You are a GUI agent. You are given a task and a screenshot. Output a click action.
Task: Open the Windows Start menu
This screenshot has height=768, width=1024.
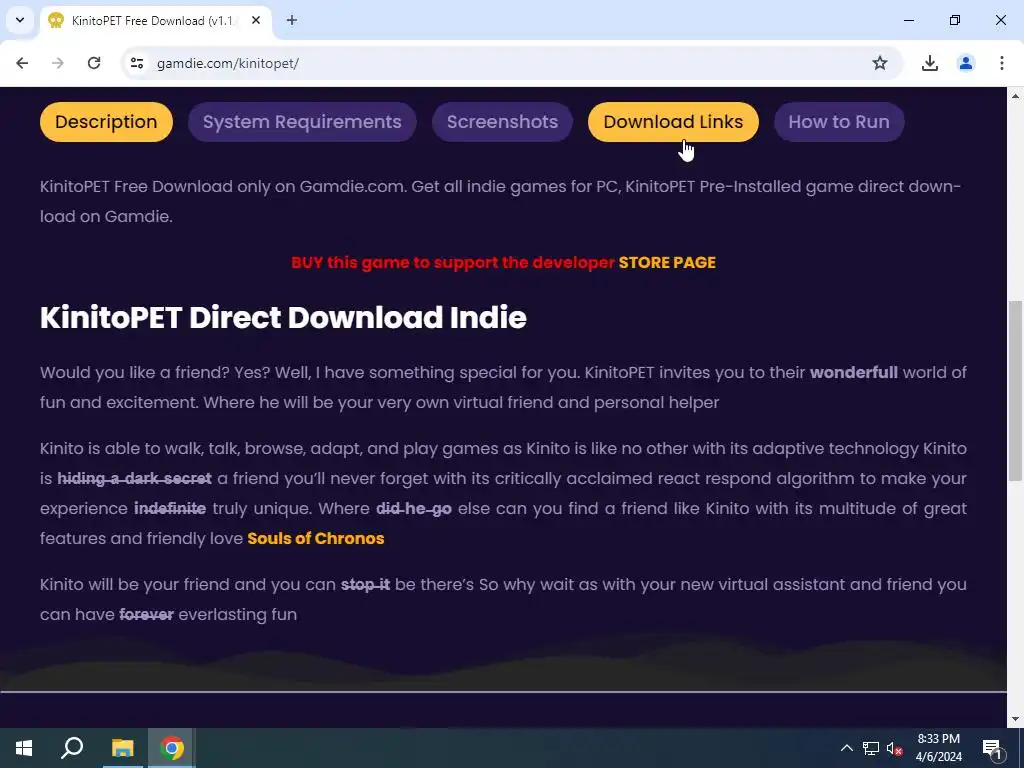[24, 748]
